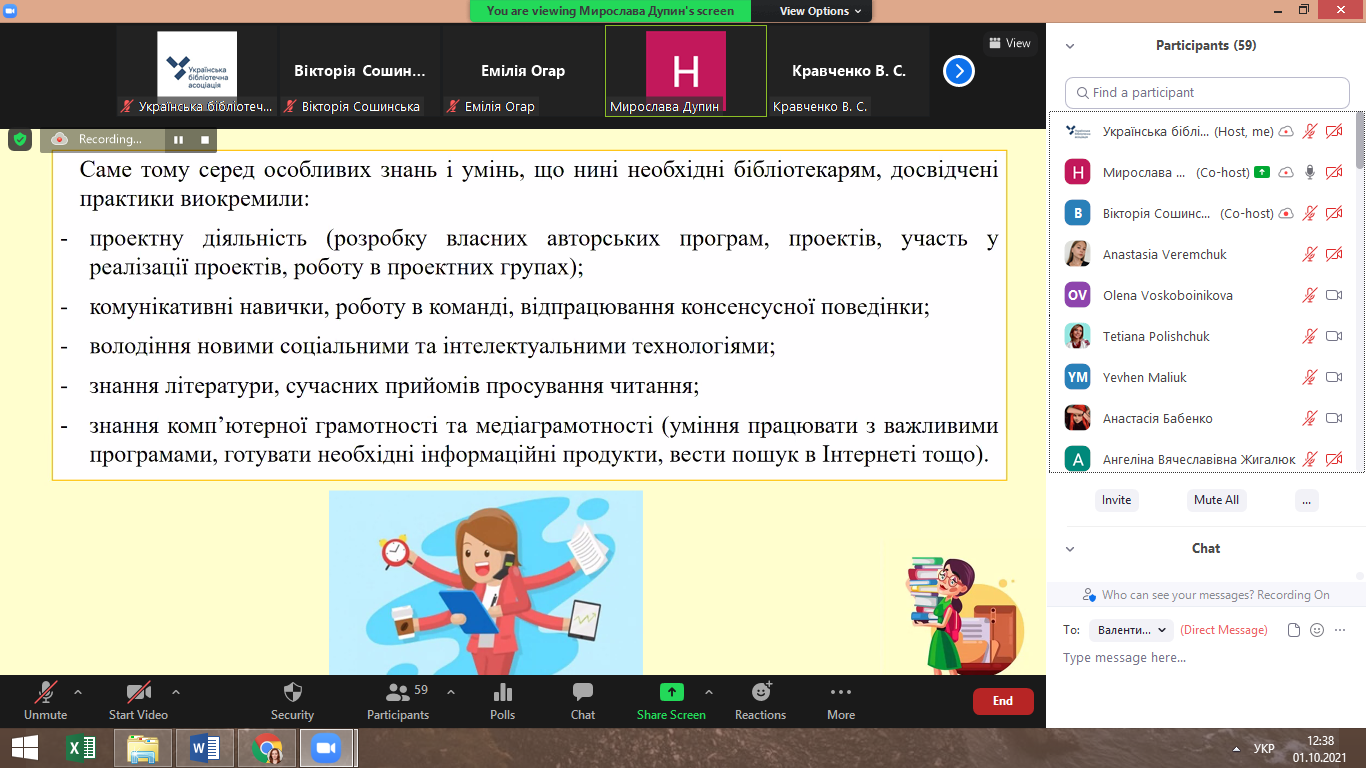This screenshot has height=768, width=1366.
Task: Open the Chat toolbar item
Action: tap(582, 693)
